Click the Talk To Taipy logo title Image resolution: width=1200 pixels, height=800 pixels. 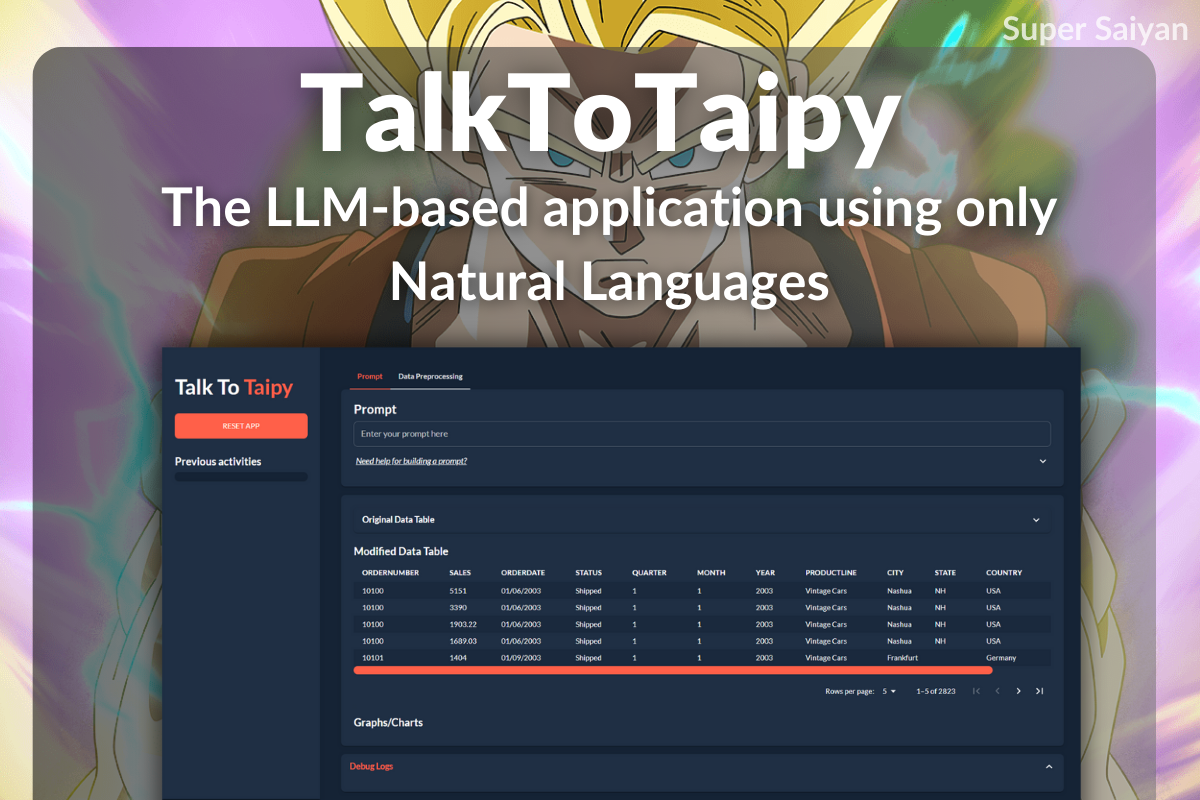(x=234, y=388)
